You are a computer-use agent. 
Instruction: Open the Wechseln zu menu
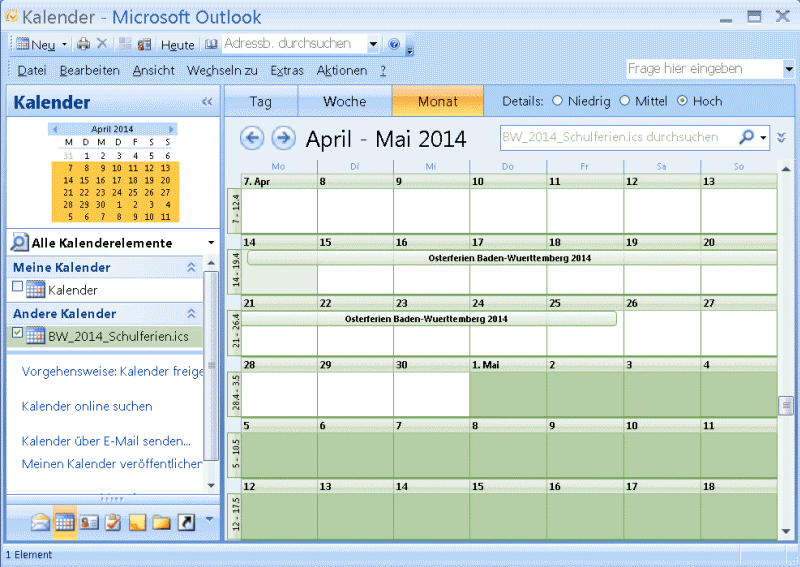point(222,70)
